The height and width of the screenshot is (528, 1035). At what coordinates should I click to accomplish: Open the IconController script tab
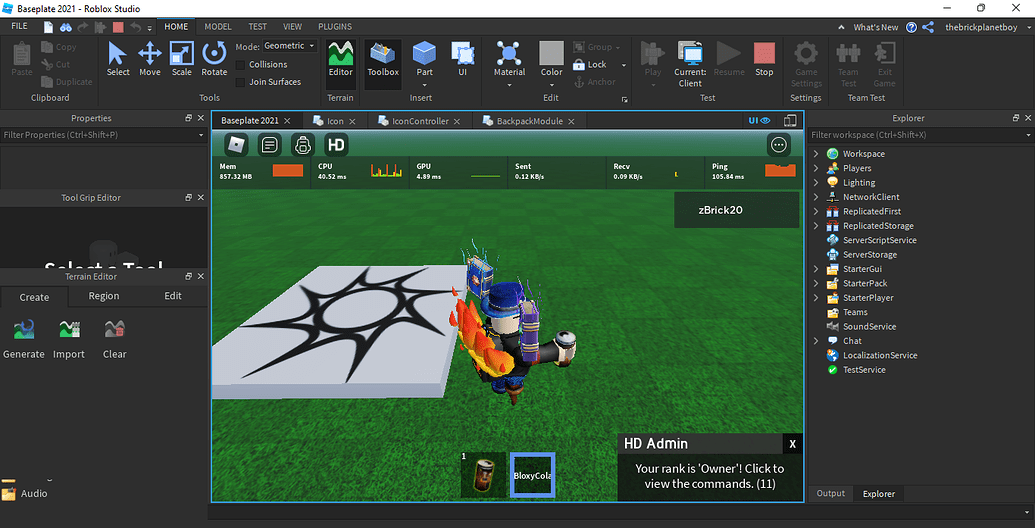[x=420, y=121]
